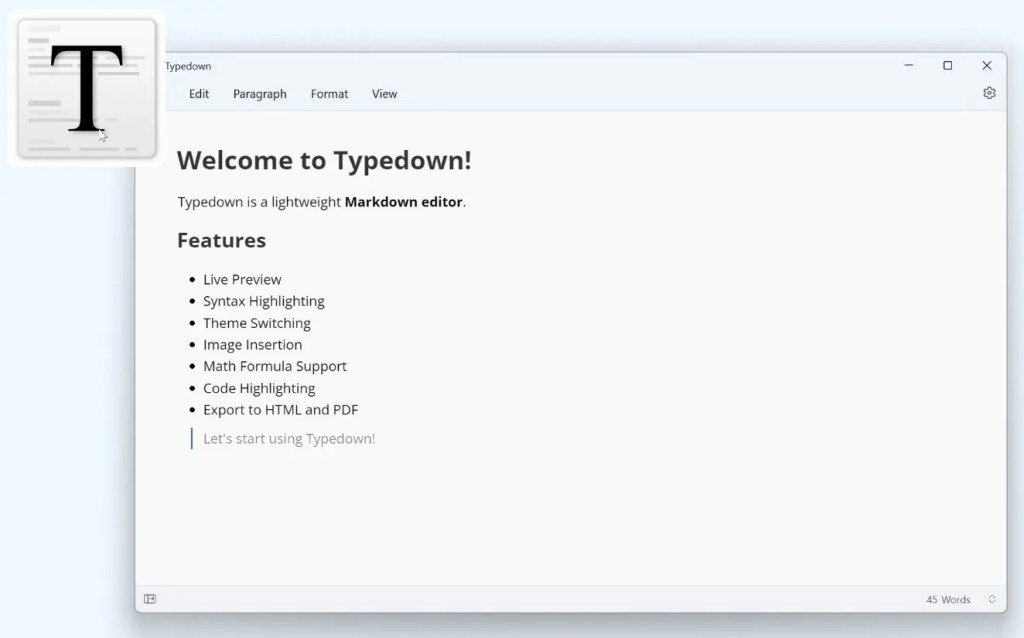
Task: Click the "Welcome to Typedown!" heading
Action: (x=323, y=160)
